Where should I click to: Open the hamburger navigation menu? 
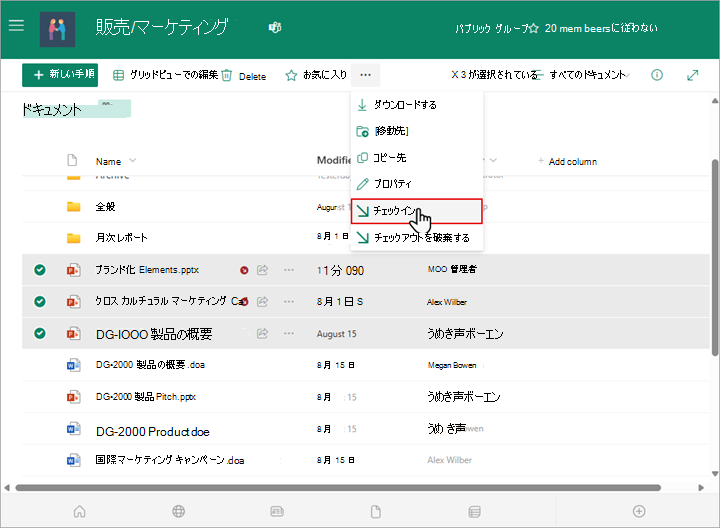16,25
